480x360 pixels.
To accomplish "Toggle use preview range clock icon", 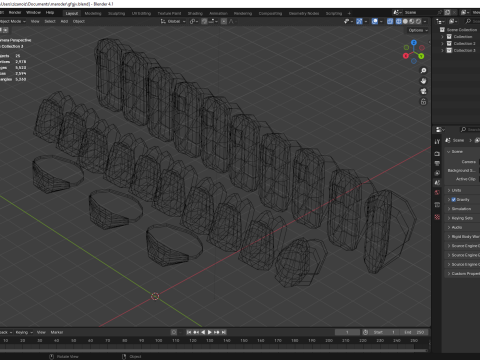I will coord(365,332).
